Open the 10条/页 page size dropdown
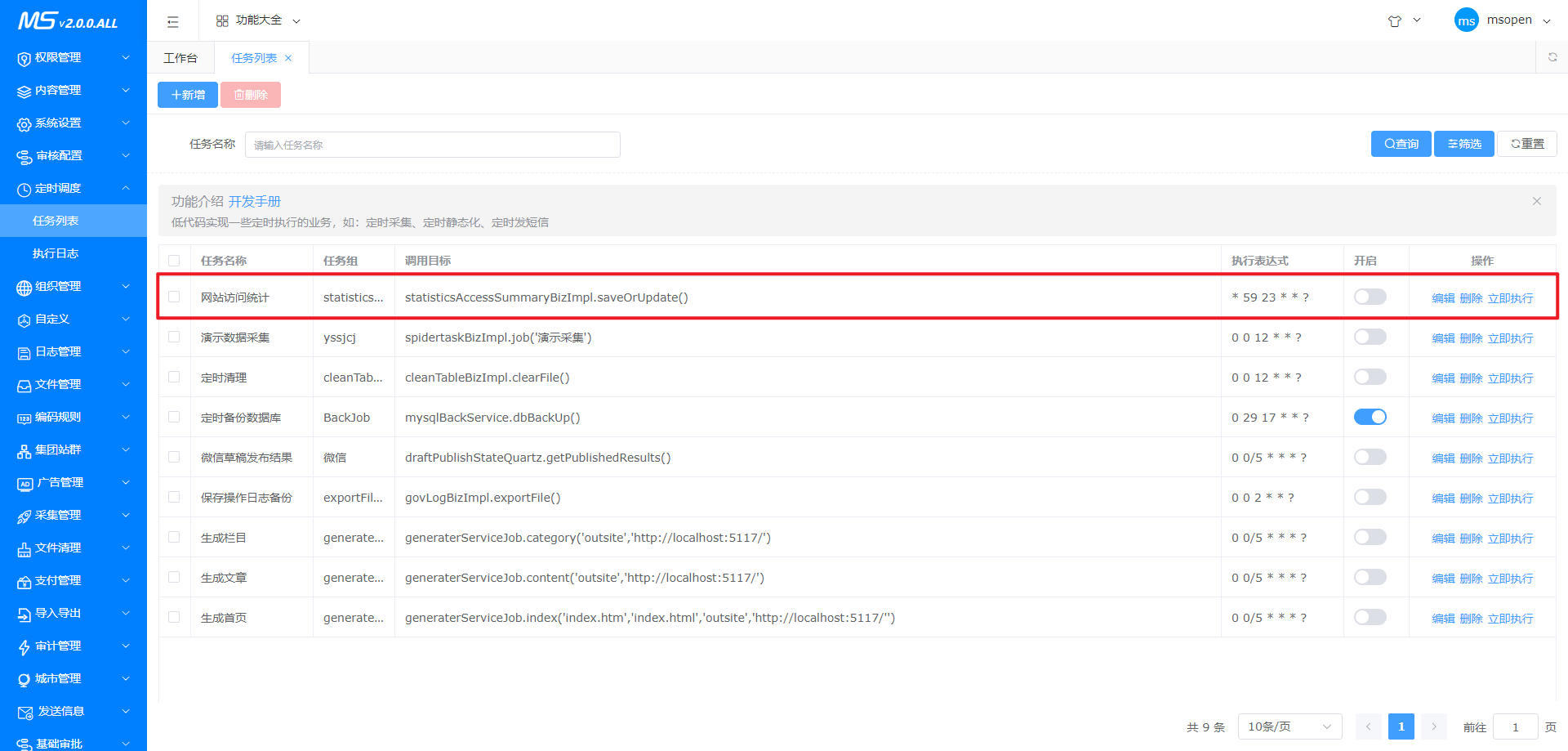This screenshot has height=751, width=1568. click(1289, 726)
